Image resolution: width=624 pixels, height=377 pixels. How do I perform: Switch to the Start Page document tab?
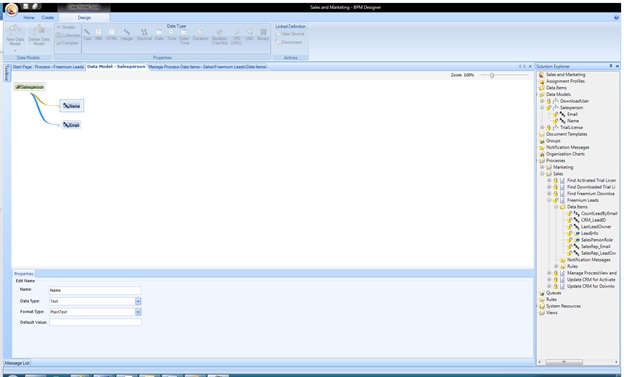(22, 67)
